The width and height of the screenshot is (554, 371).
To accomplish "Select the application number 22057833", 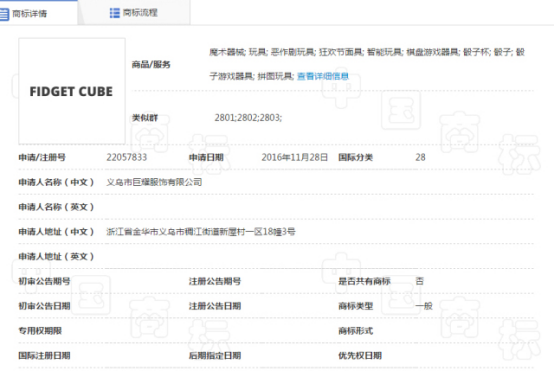I will [126, 157].
